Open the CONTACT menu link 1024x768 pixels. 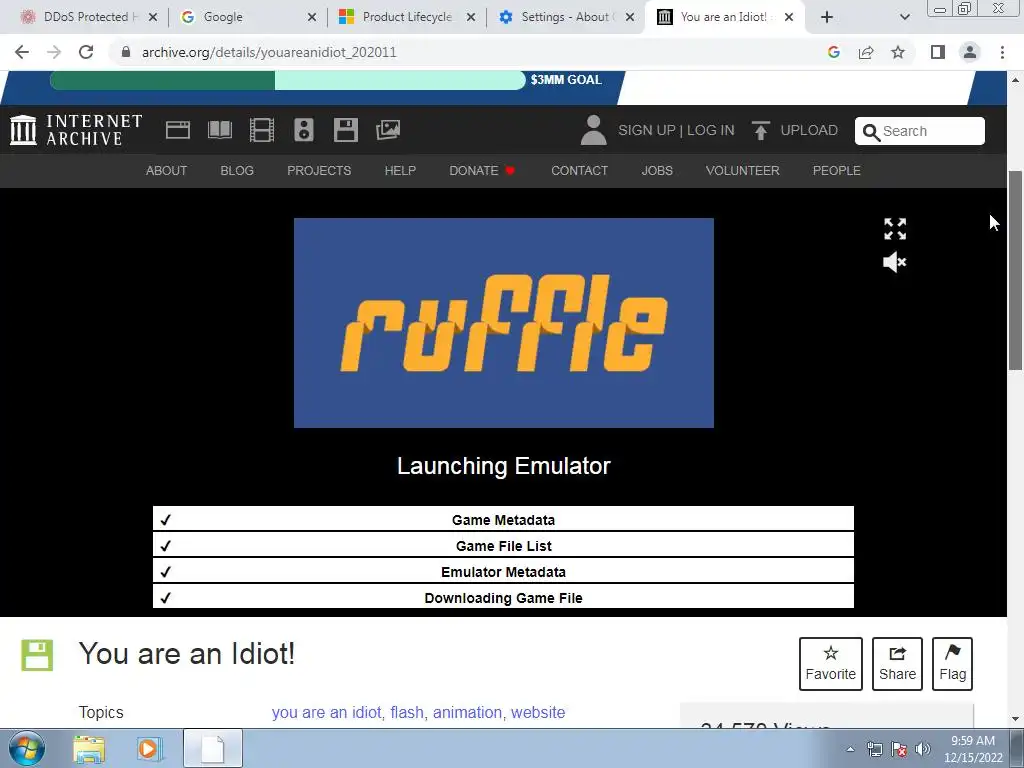click(x=579, y=170)
